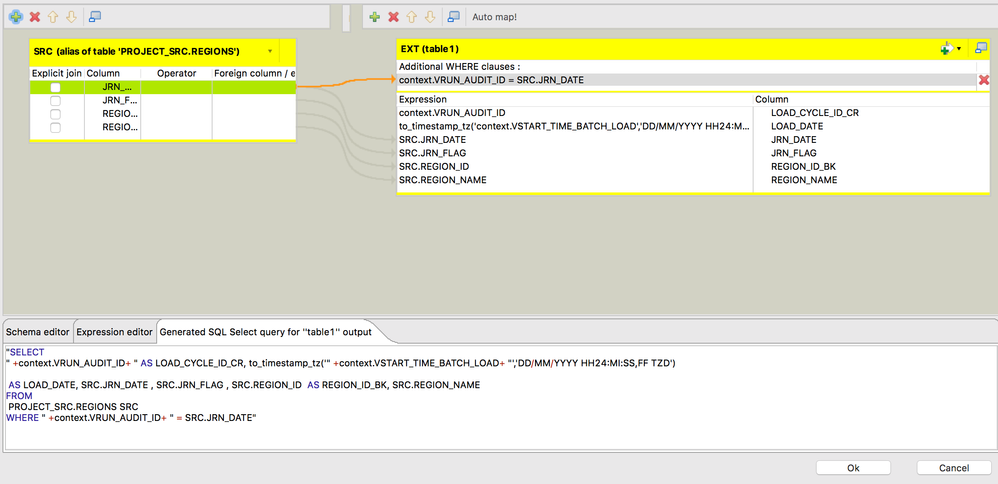The height and width of the screenshot is (484, 998).
Task: Select SRC.REGION_ID expression cell
Action: (575, 166)
